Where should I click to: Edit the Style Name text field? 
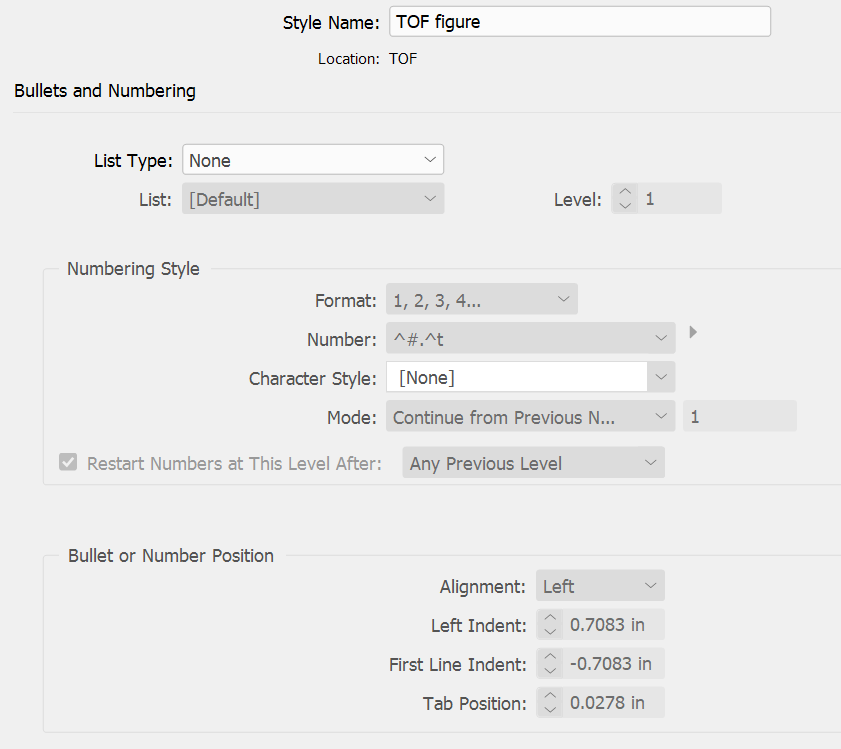(x=580, y=21)
